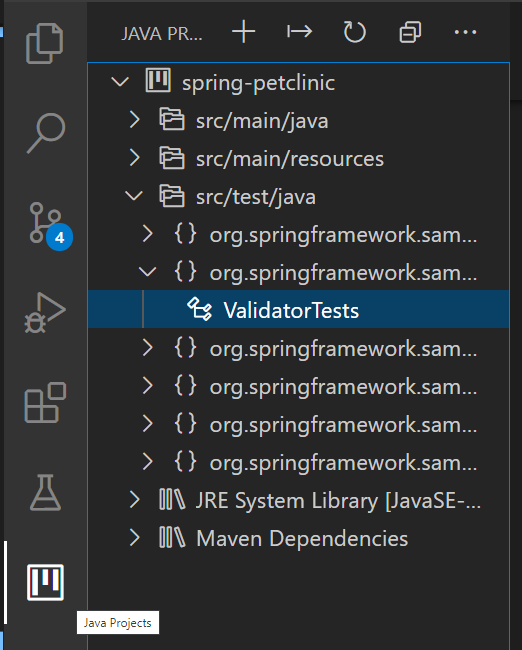
Task: Select the Java Projects activity bar icon
Action: pos(45,582)
